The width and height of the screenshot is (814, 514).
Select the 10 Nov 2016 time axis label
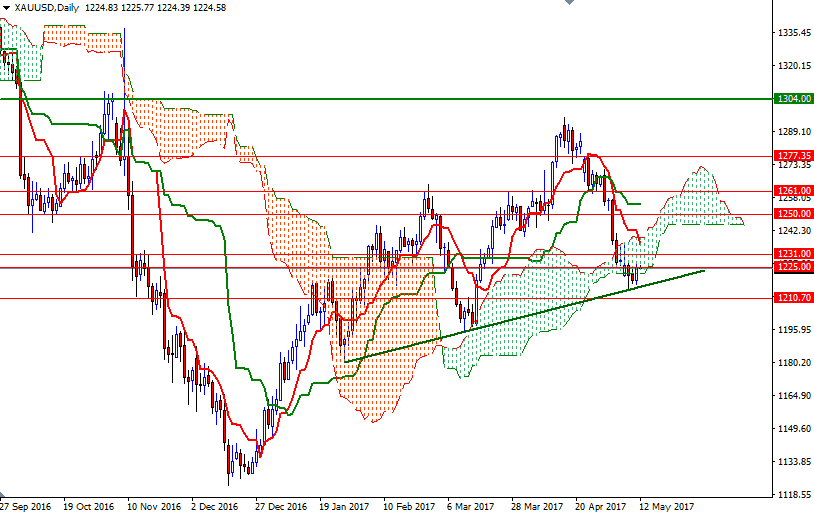[x=154, y=506]
